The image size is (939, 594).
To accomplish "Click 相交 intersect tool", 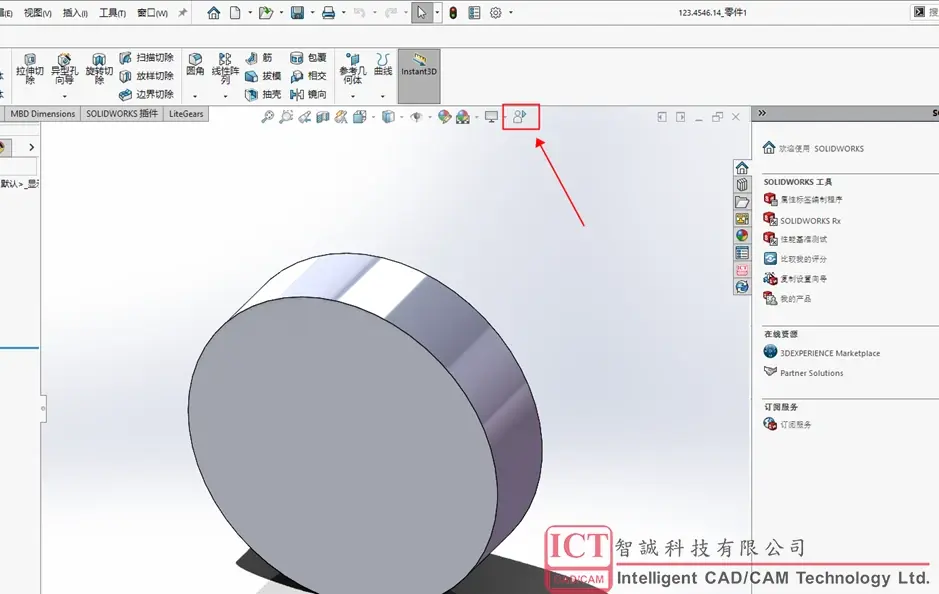I will pos(308,76).
